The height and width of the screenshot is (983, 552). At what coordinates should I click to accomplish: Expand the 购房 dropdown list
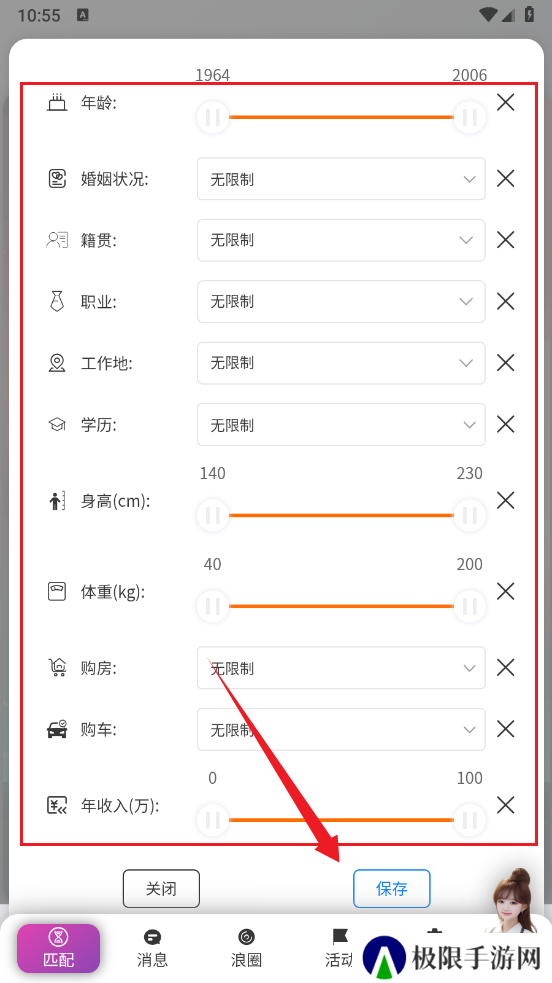point(341,668)
